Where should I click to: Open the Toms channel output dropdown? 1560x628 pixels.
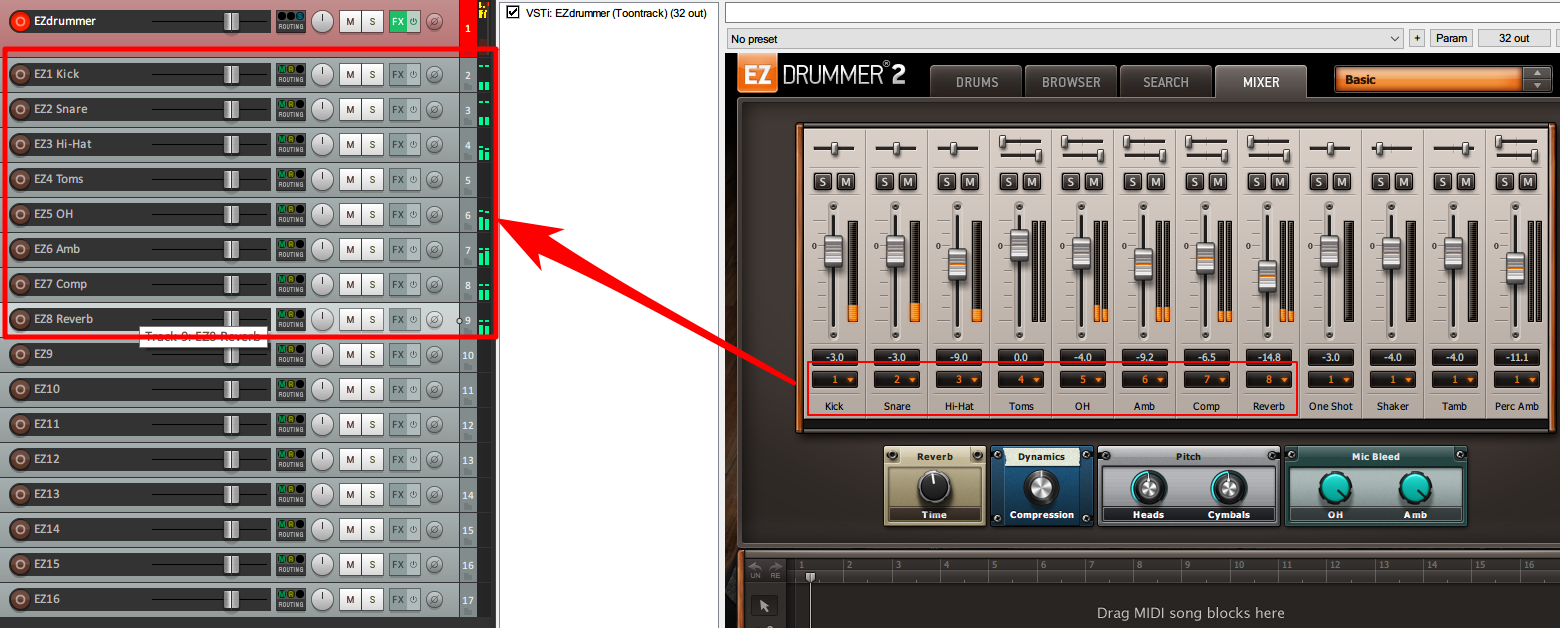[x=1020, y=380]
